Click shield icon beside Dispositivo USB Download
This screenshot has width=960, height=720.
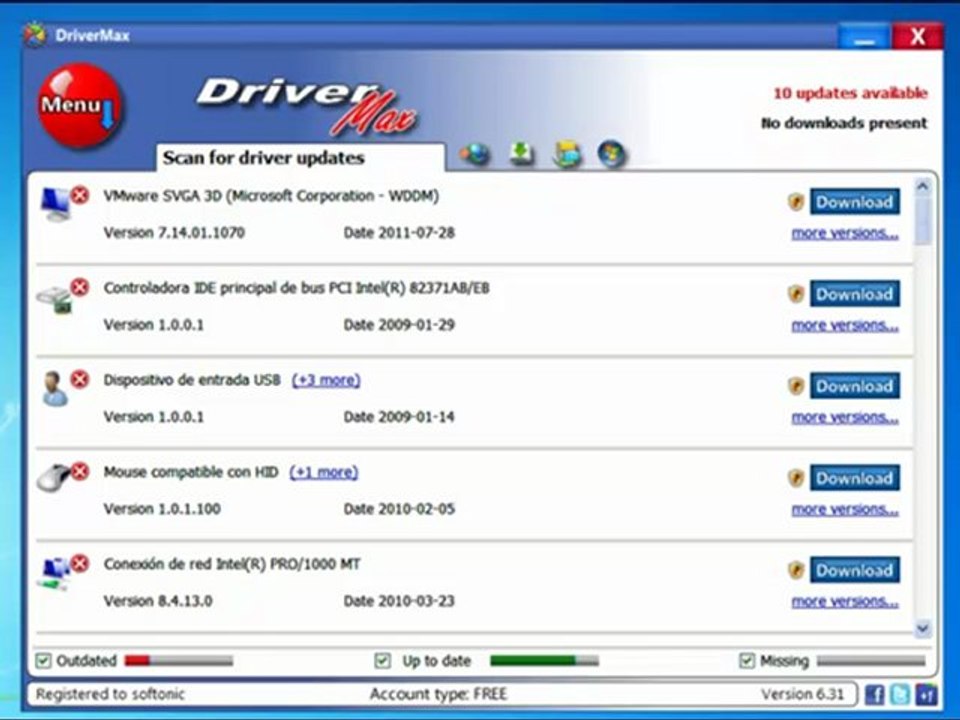[x=795, y=386]
